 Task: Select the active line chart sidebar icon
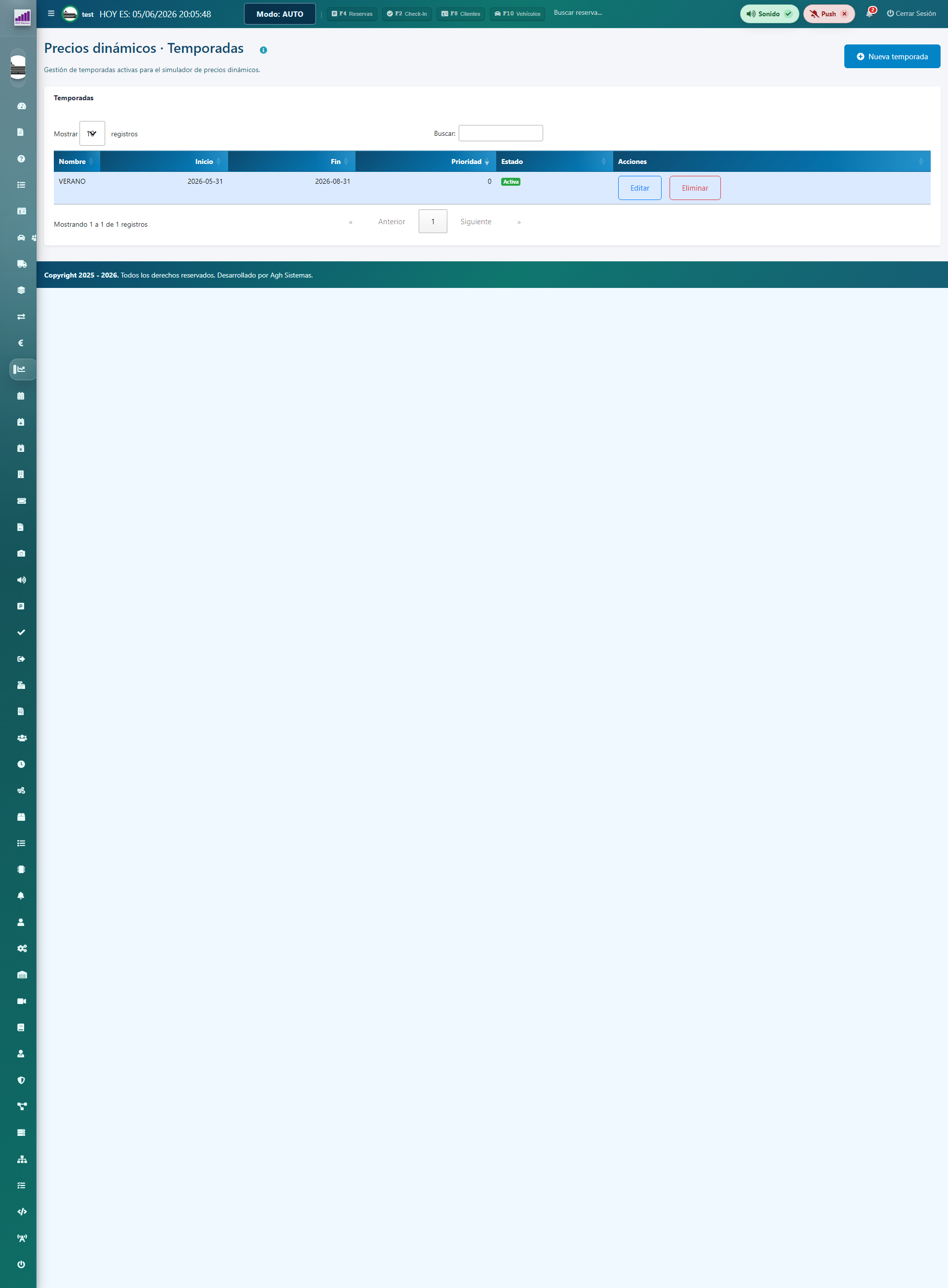point(21,369)
